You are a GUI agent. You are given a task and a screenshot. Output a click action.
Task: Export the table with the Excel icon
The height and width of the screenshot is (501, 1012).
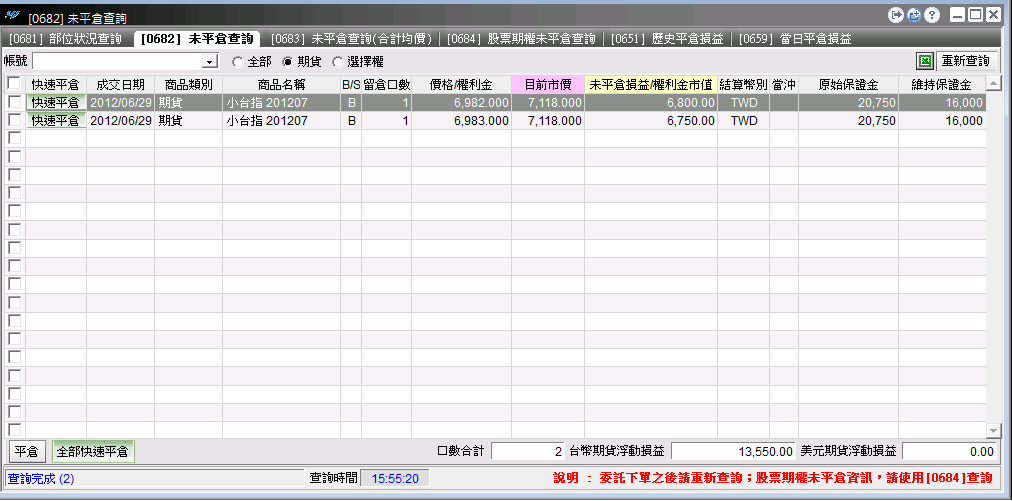(x=924, y=61)
